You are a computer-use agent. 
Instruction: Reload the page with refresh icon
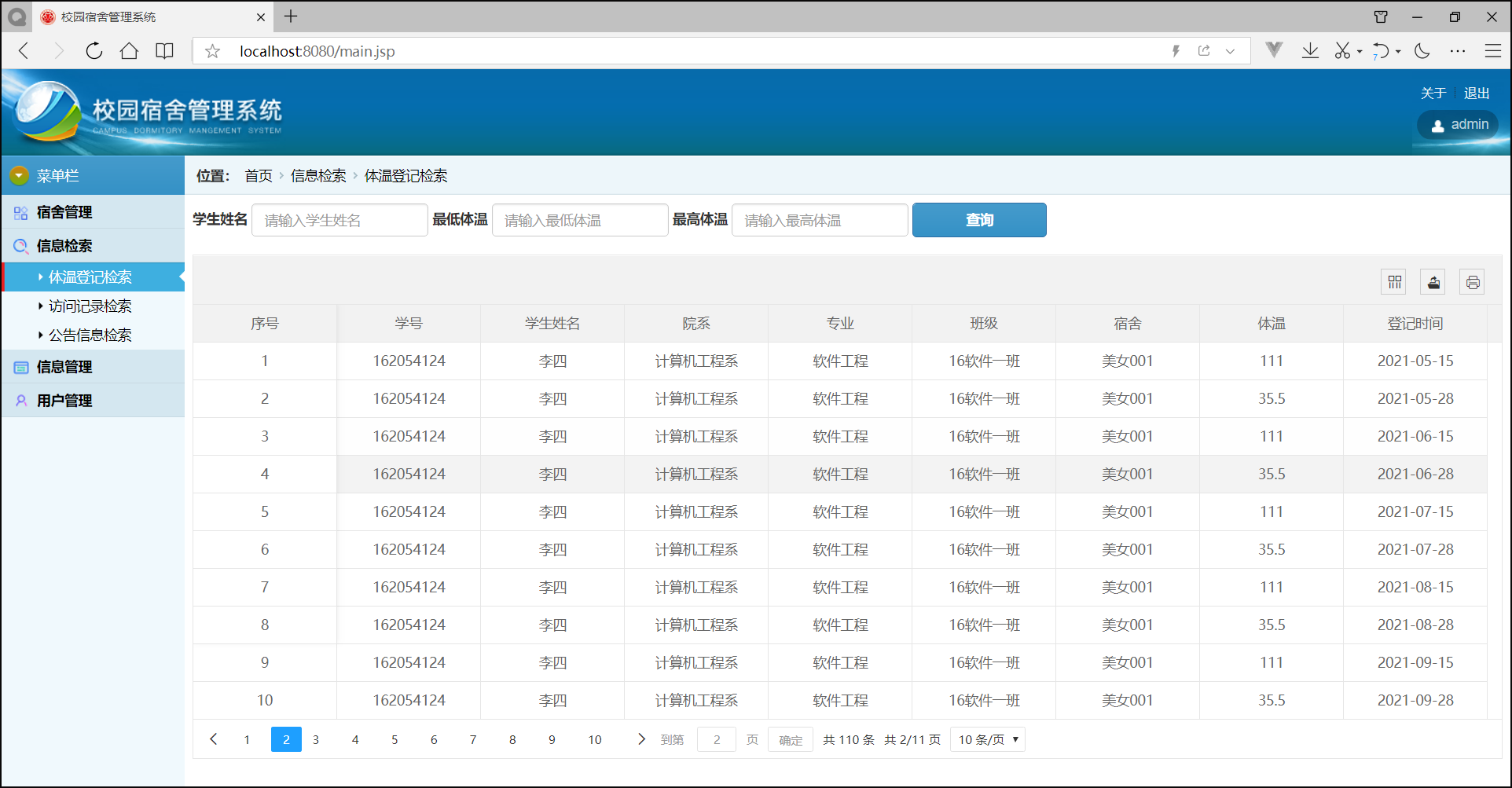(94, 51)
